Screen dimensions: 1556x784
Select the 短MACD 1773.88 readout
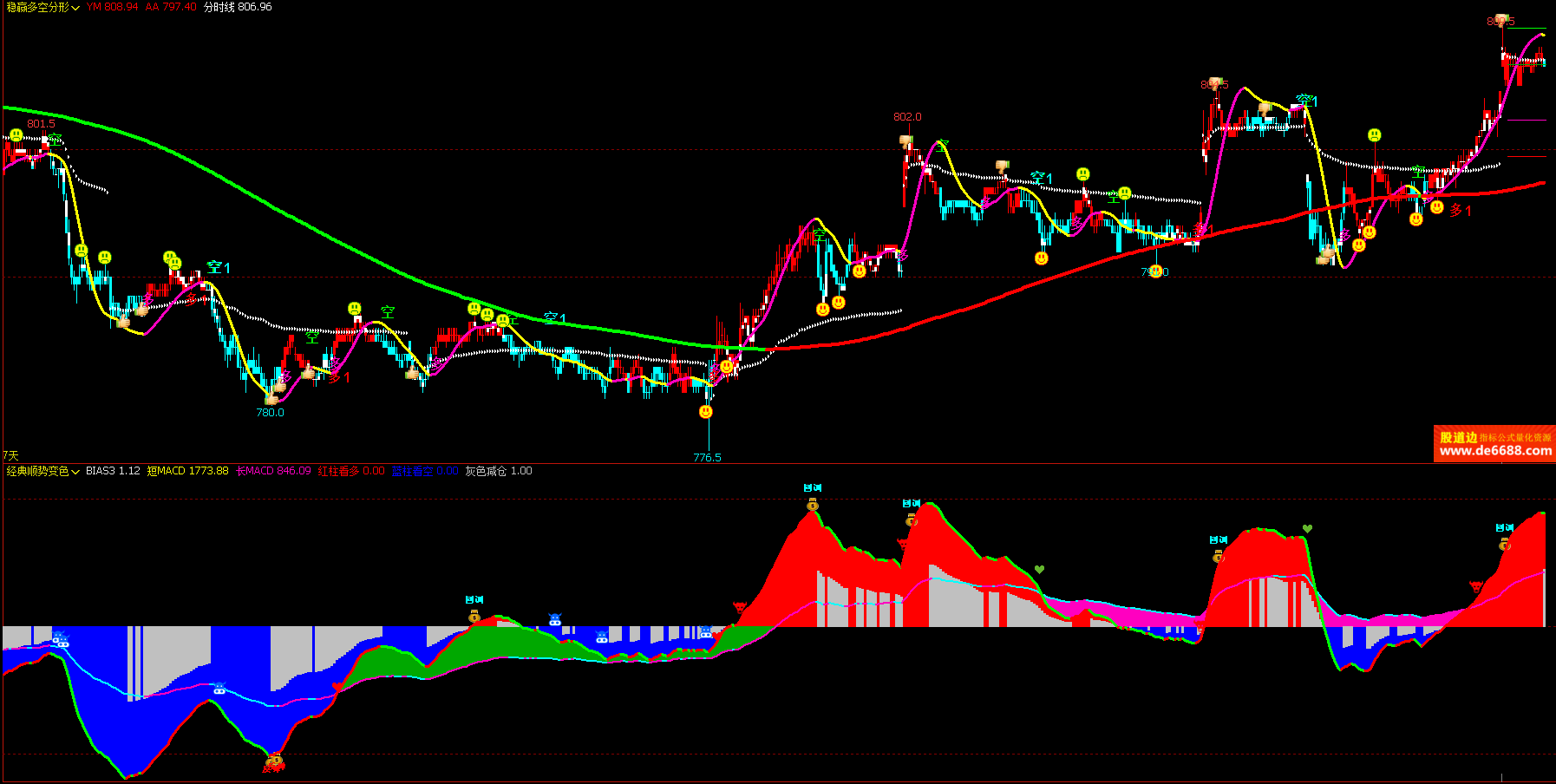[x=187, y=471]
